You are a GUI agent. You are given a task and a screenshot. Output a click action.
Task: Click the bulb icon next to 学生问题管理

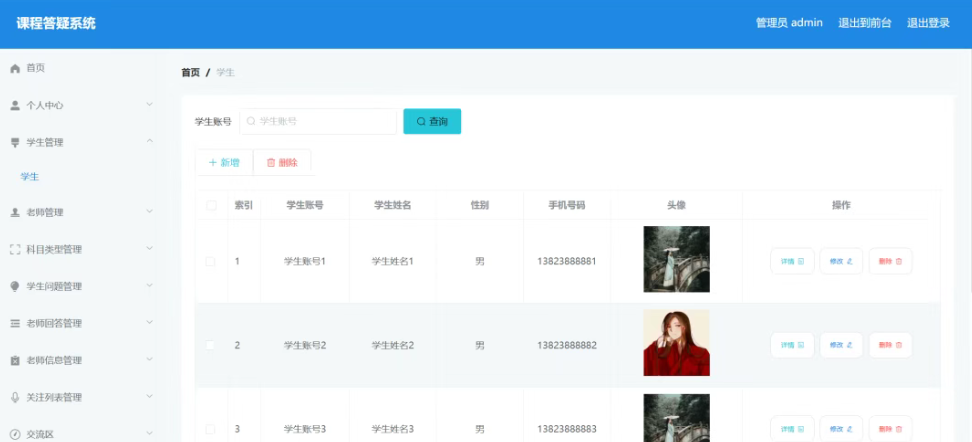pos(15,286)
